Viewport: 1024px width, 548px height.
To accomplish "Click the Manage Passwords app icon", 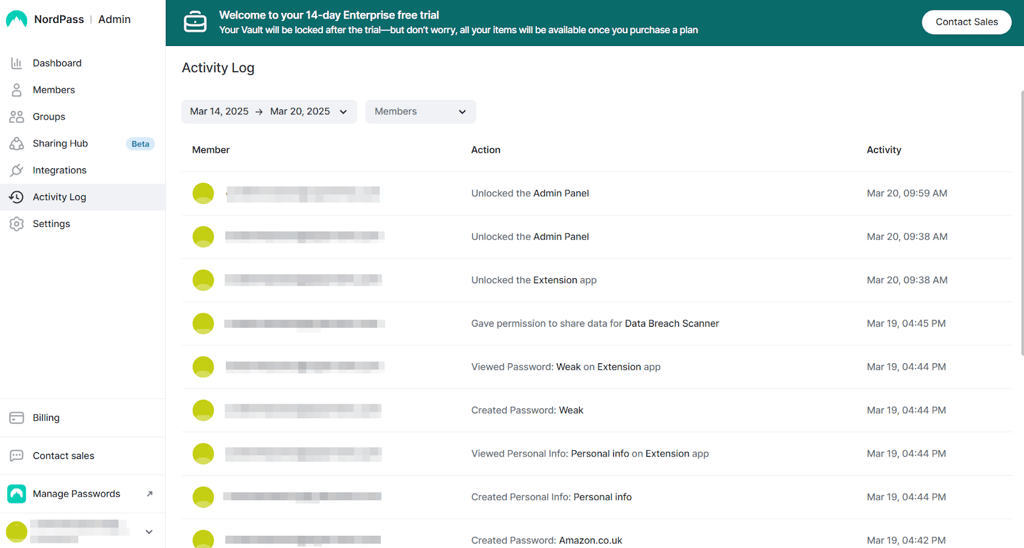I will (x=16, y=494).
